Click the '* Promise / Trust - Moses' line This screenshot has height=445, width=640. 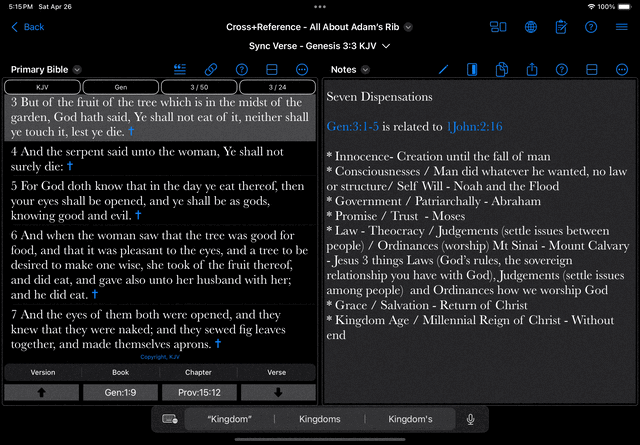(396, 216)
